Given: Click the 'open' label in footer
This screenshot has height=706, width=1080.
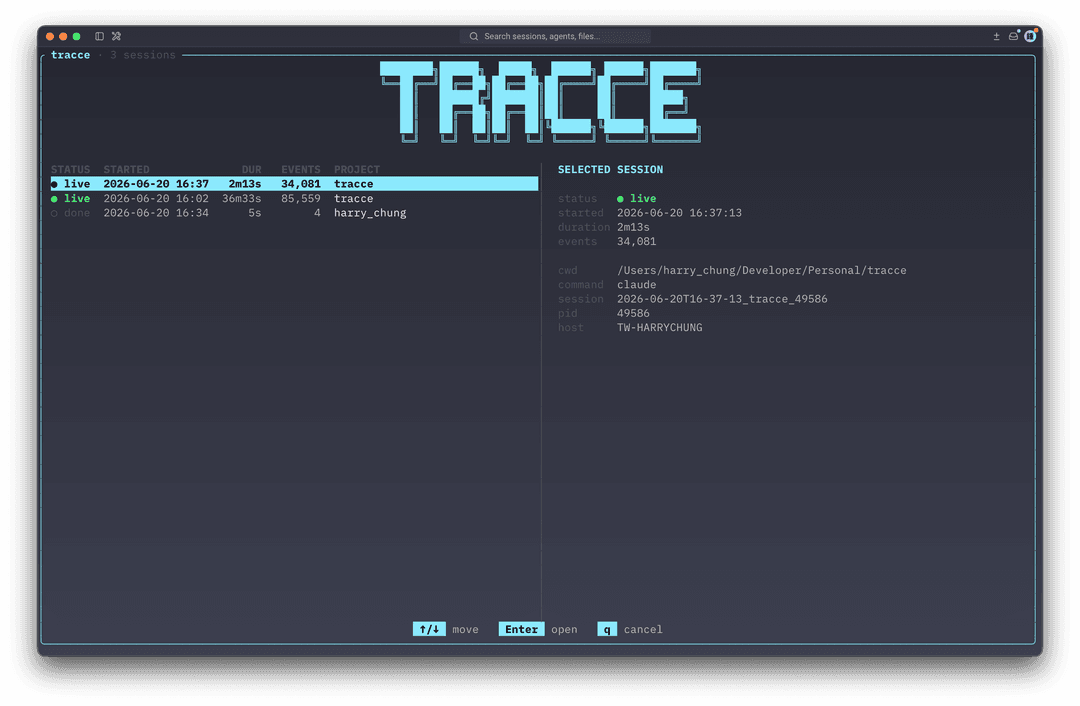Looking at the screenshot, I should pos(564,630).
